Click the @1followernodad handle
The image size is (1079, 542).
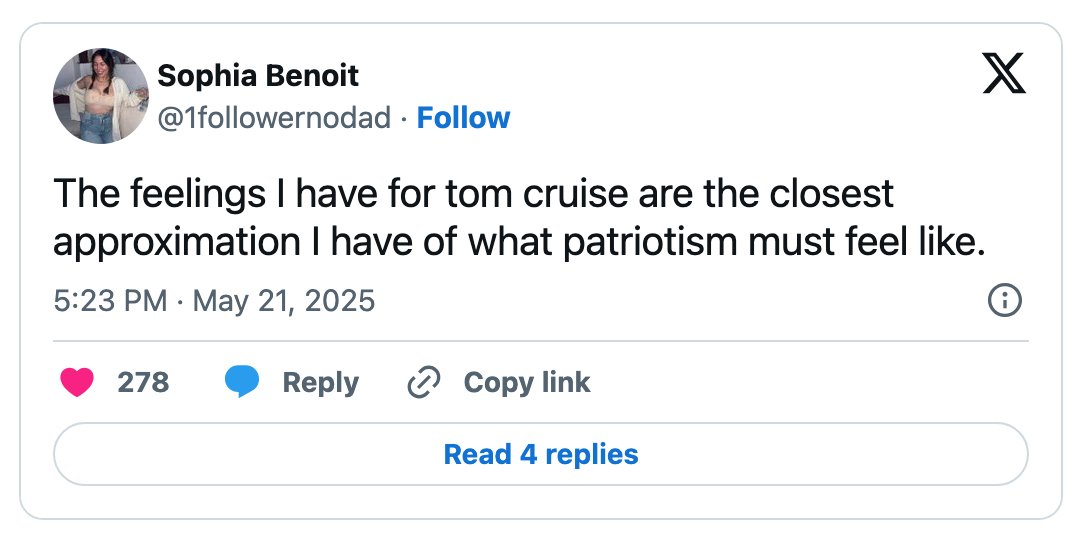click(x=274, y=118)
